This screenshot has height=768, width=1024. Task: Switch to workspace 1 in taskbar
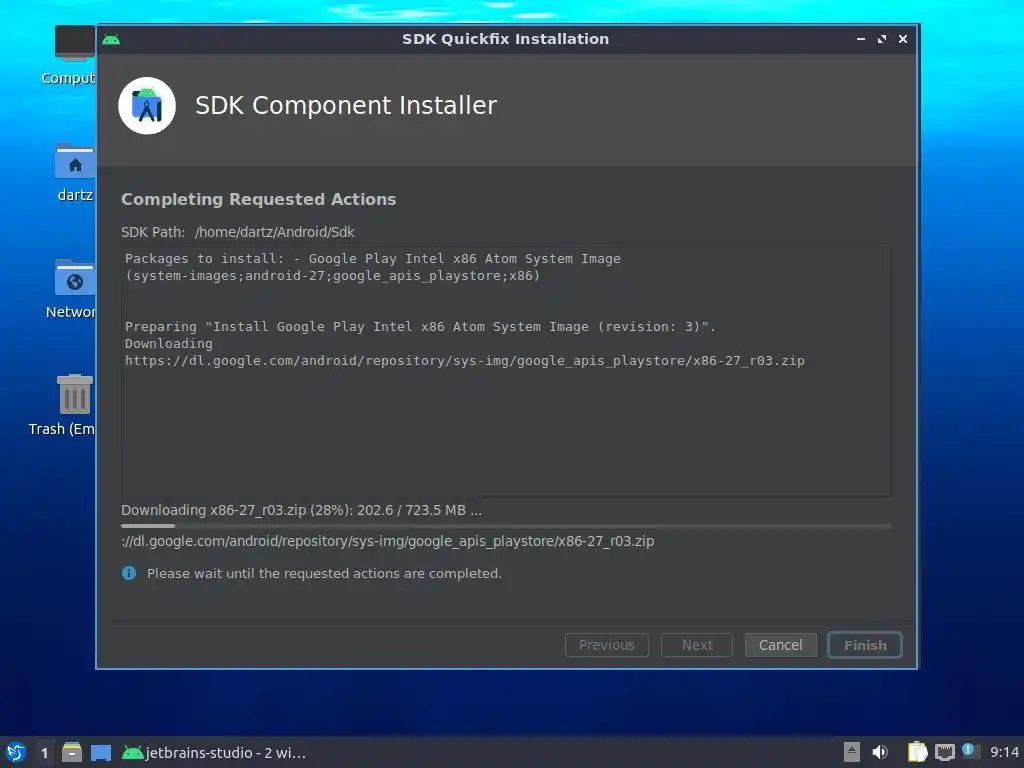click(x=44, y=752)
